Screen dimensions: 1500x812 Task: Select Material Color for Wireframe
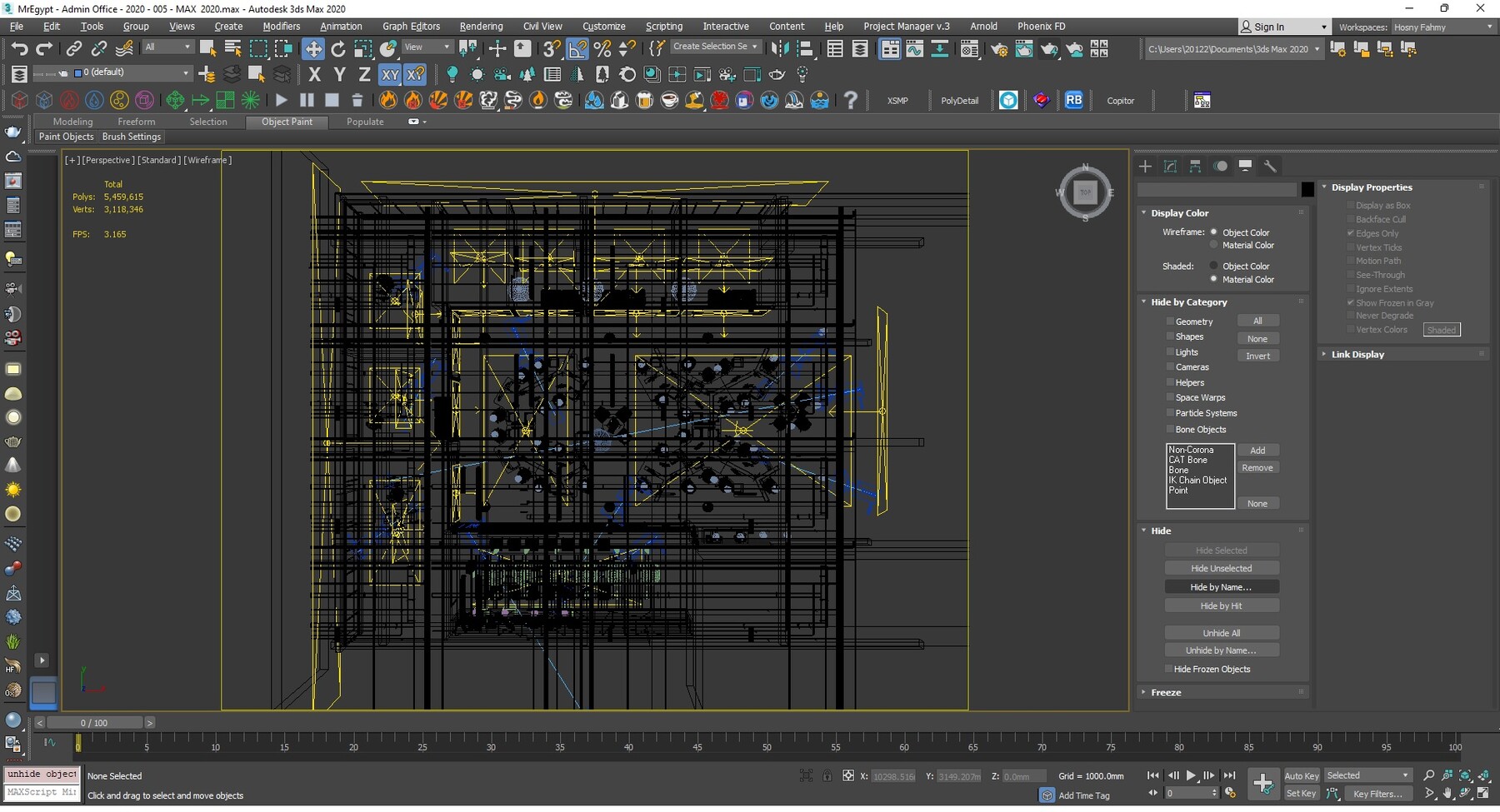1214,246
